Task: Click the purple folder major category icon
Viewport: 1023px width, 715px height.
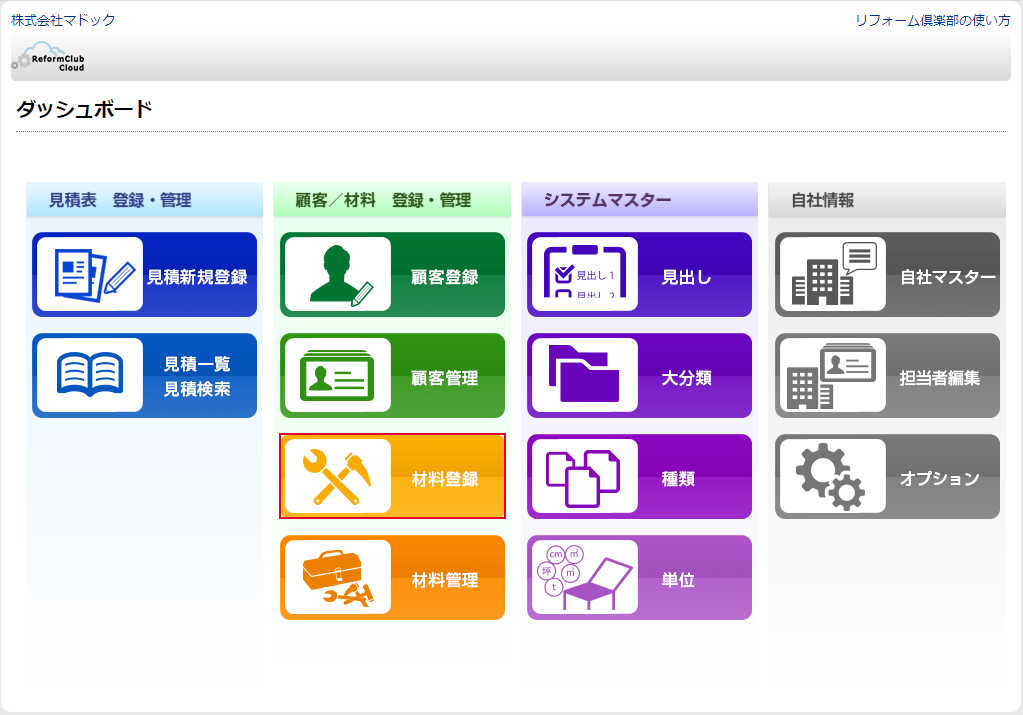Action: [x=584, y=375]
